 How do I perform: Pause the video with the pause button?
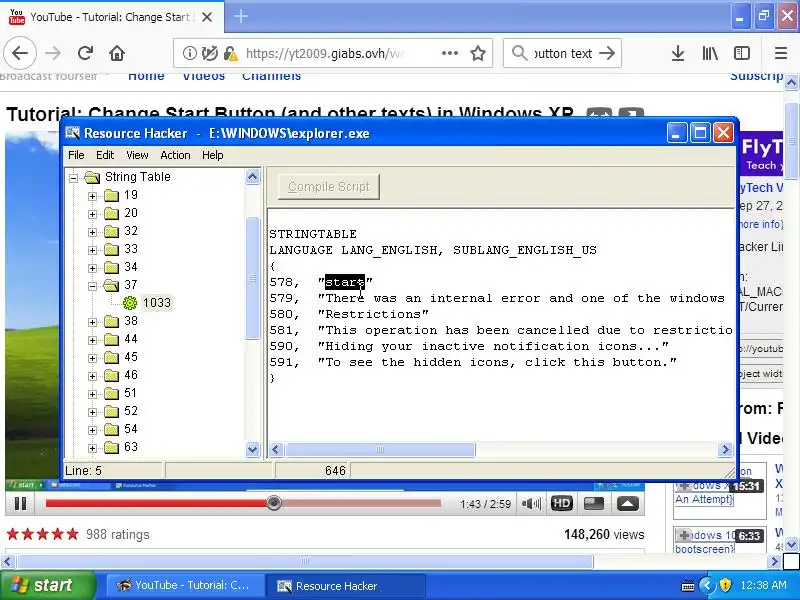(x=20, y=504)
